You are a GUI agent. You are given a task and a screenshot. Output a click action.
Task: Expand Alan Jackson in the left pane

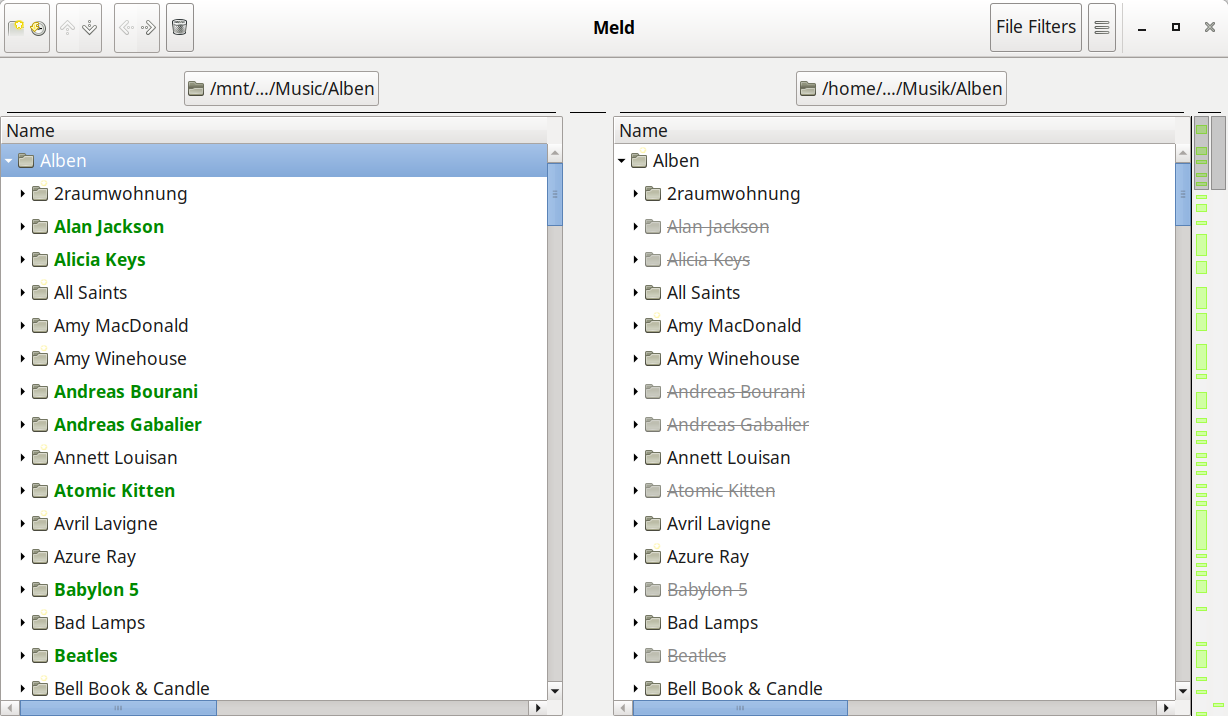22,227
